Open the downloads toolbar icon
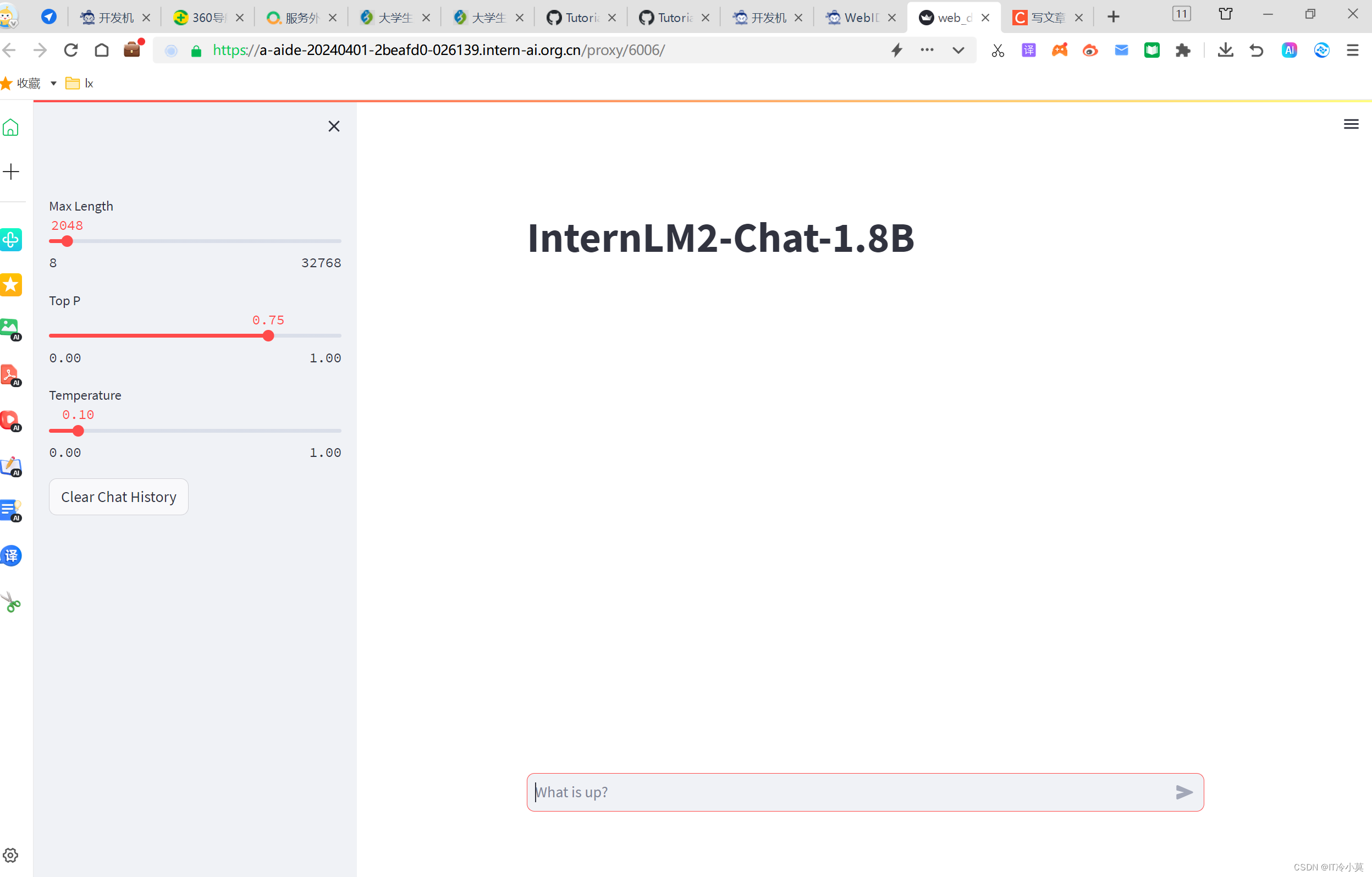The image size is (1372, 877). pyautogui.click(x=1225, y=50)
